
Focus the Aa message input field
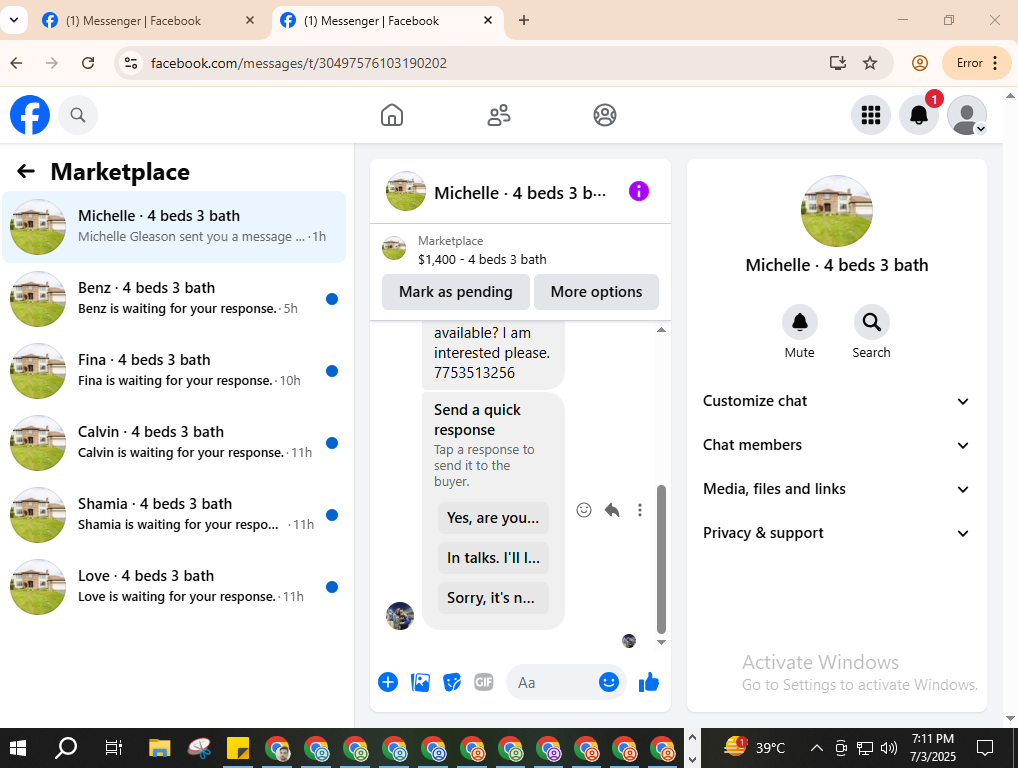[554, 682]
